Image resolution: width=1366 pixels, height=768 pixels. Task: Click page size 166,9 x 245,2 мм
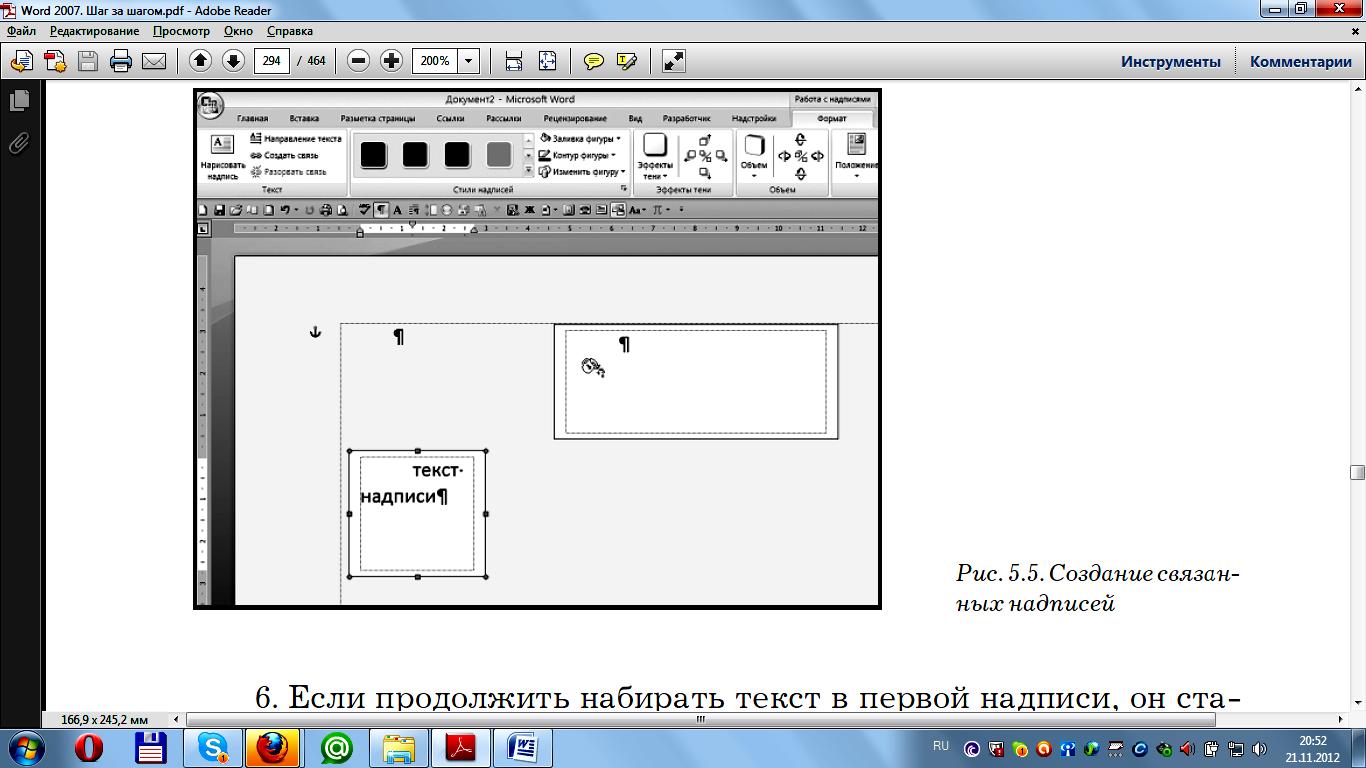point(105,719)
